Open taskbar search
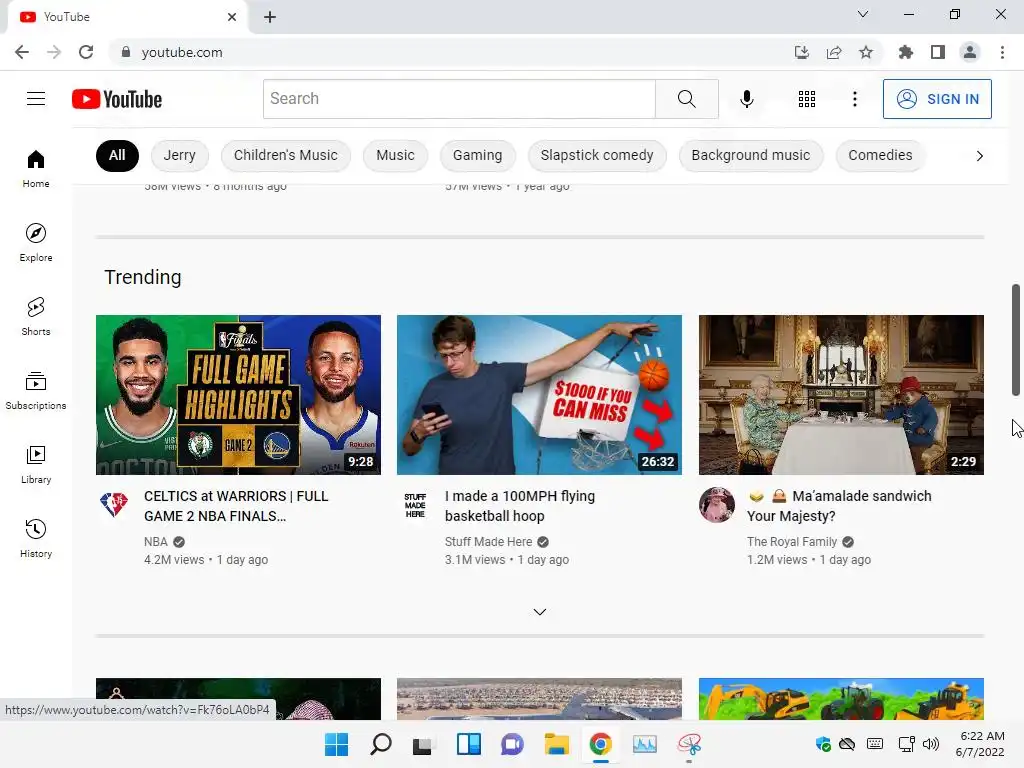The height and width of the screenshot is (768, 1024). click(381, 744)
